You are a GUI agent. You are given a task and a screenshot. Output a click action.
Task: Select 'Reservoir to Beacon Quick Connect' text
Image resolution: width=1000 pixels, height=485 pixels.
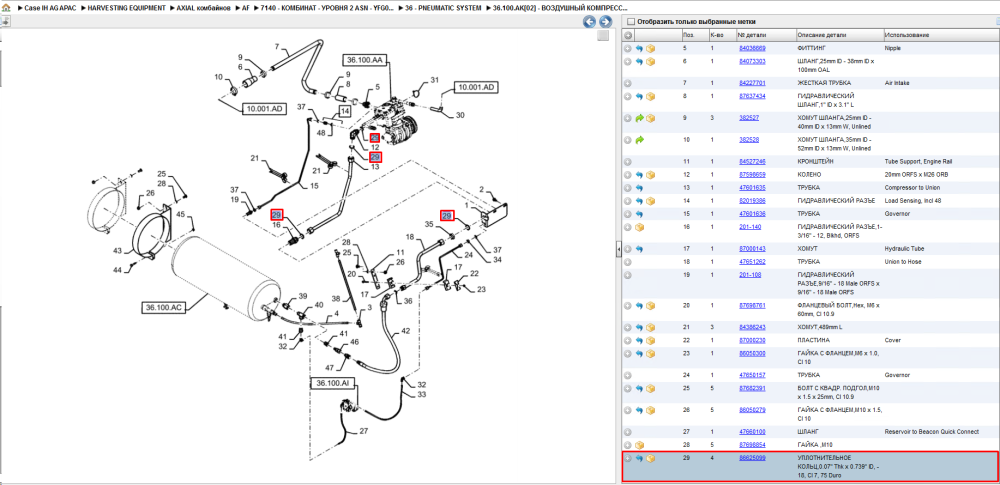(931, 432)
